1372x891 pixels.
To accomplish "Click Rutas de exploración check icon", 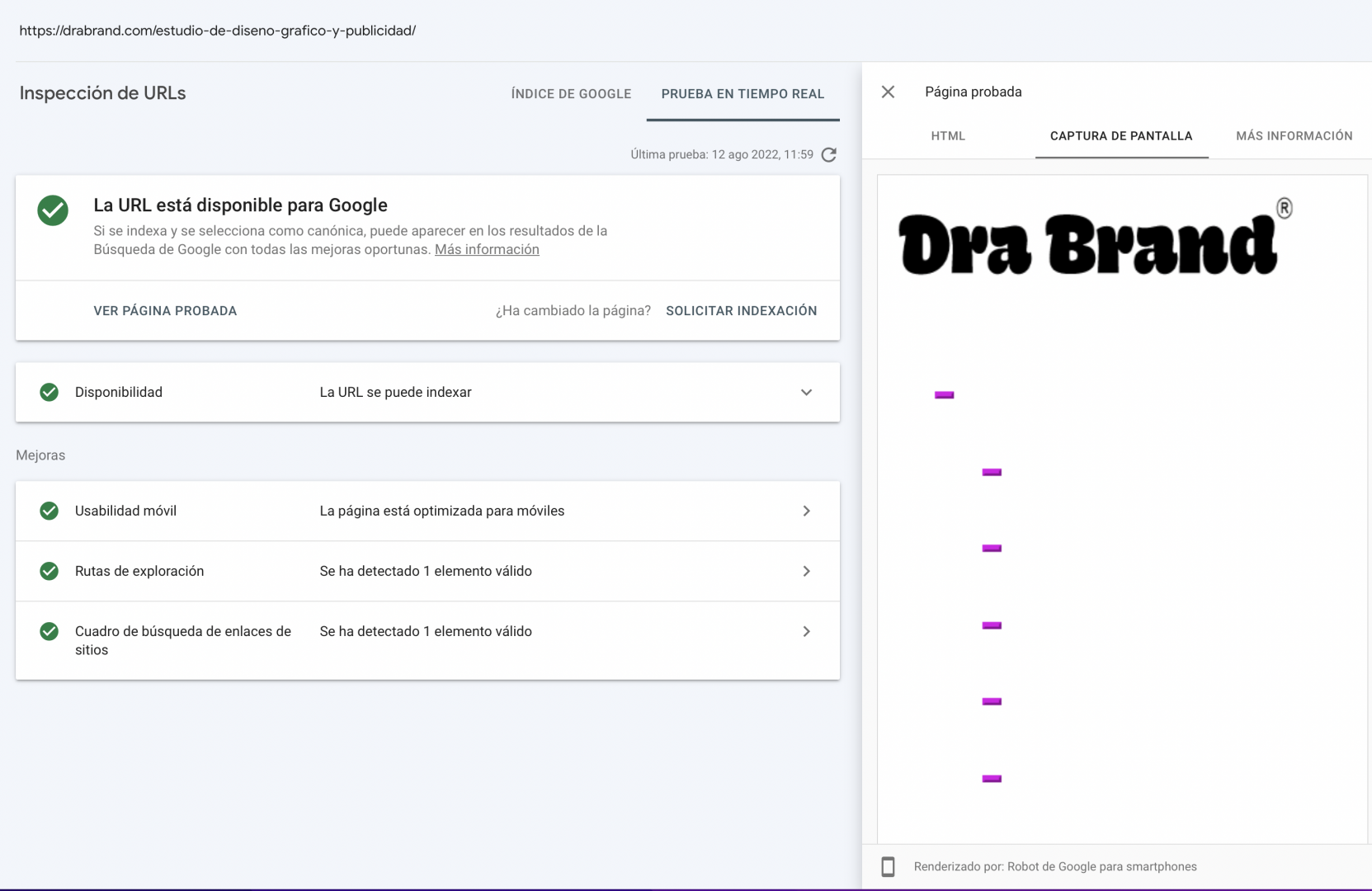I will (x=50, y=571).
